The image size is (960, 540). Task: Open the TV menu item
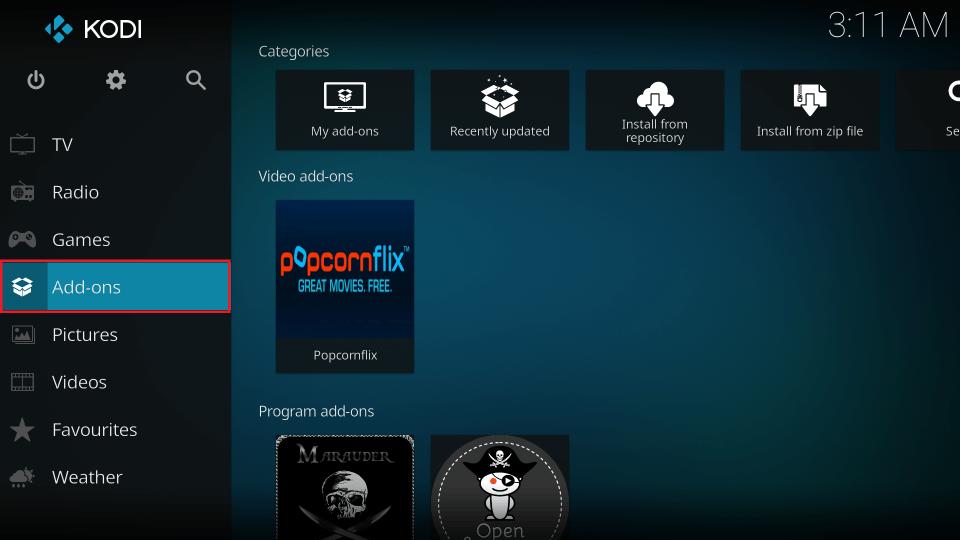coord(116,144)
